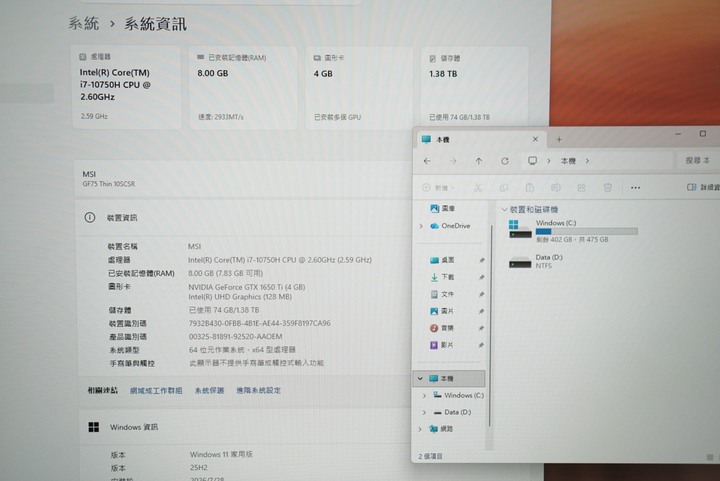
Task: Click the Share icon in Explorer toolbar
Action: (581, 188)
